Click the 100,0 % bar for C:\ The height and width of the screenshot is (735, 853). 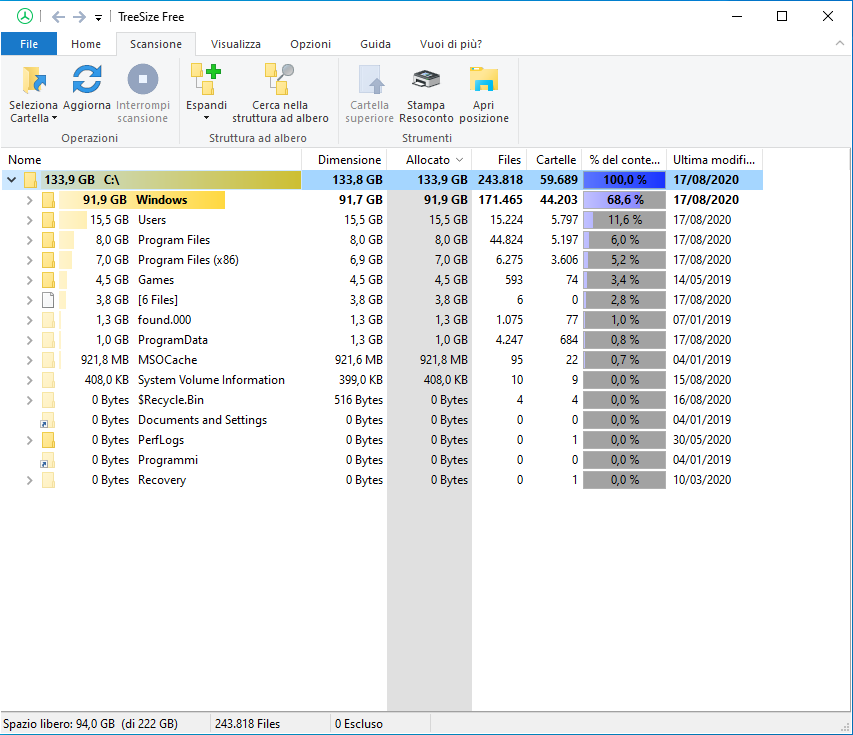pos(625,180)
